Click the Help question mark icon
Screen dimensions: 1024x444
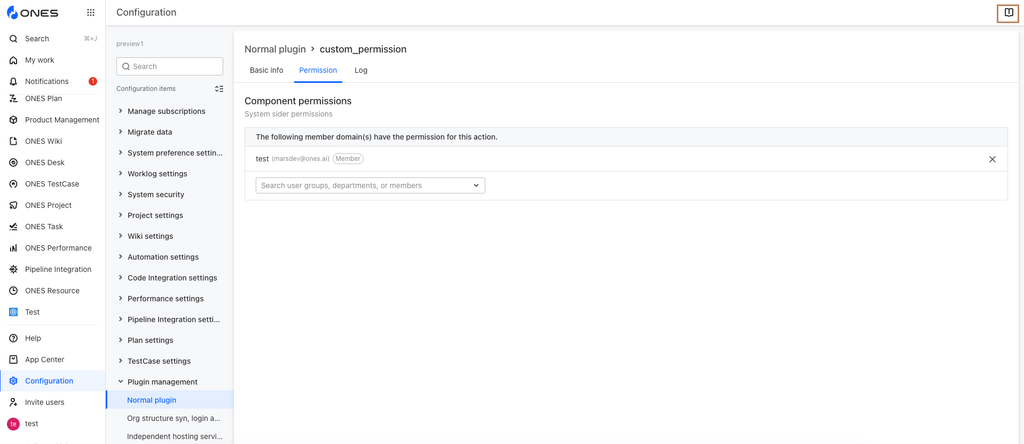click(x=13, y=338)
